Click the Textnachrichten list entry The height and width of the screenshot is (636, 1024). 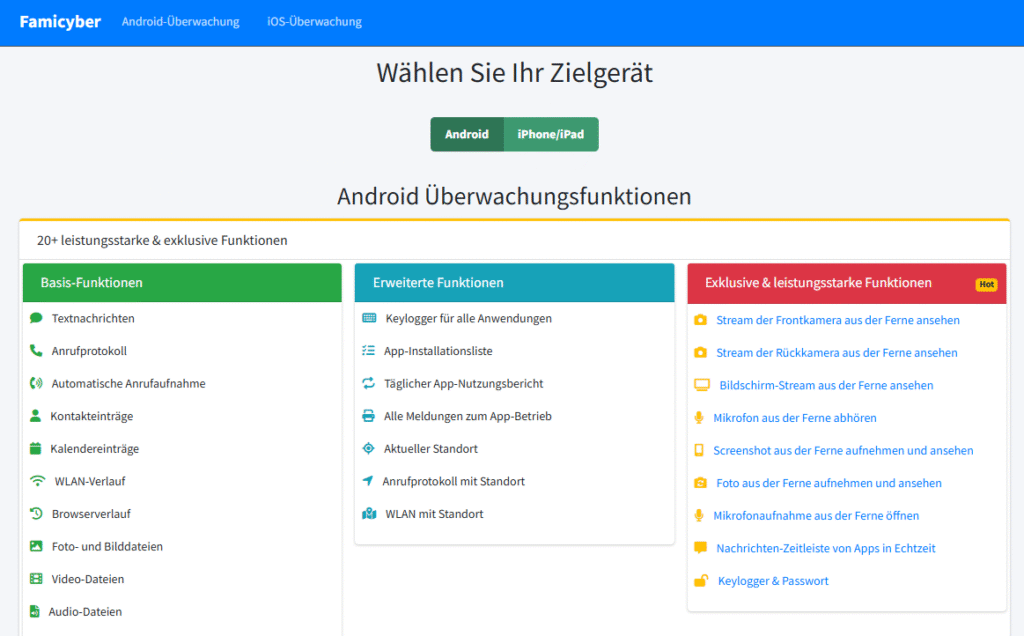[x=93, y=318]
